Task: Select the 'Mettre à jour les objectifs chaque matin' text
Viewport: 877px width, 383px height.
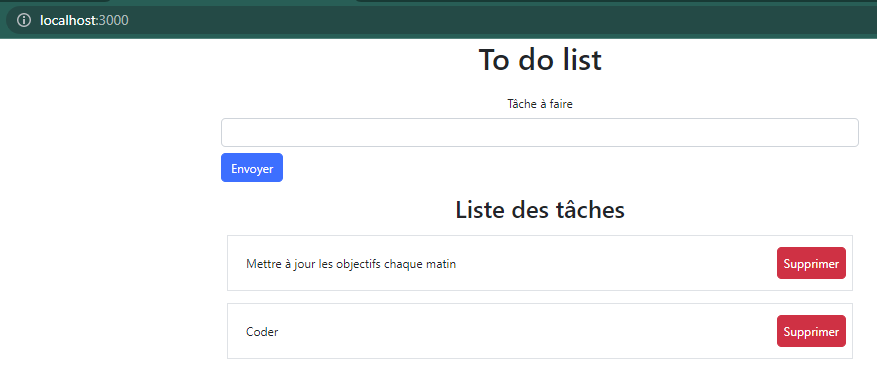Action: click(x=351, y=264)
